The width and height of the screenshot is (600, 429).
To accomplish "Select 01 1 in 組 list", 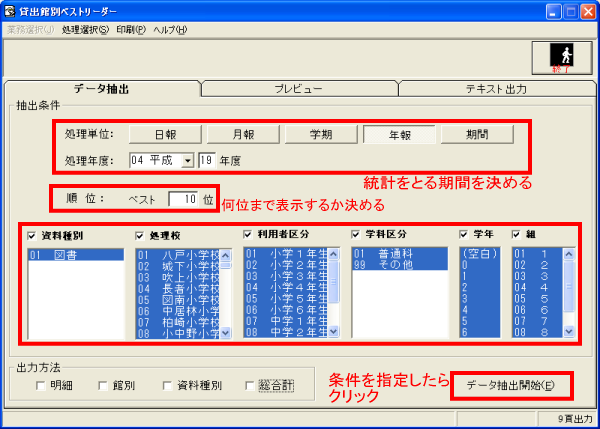I will 538,254.
